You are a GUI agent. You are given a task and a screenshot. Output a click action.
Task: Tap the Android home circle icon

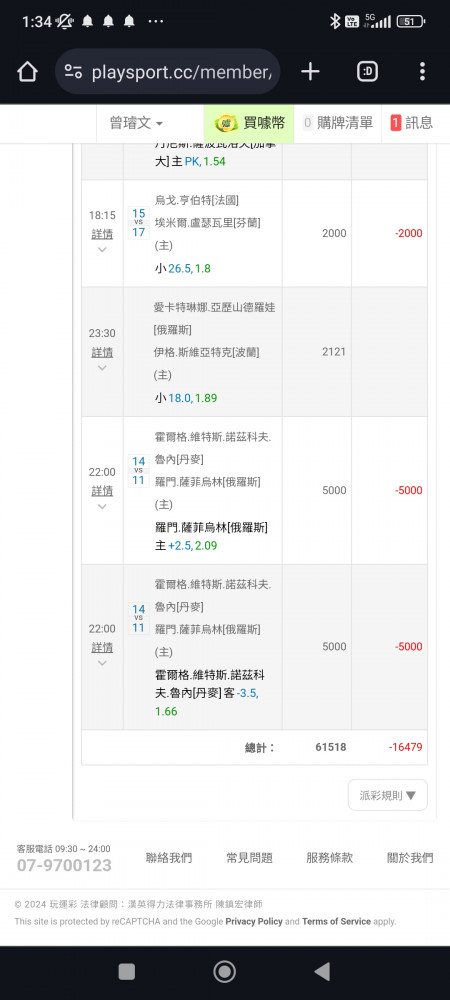(x=224, y=971)
